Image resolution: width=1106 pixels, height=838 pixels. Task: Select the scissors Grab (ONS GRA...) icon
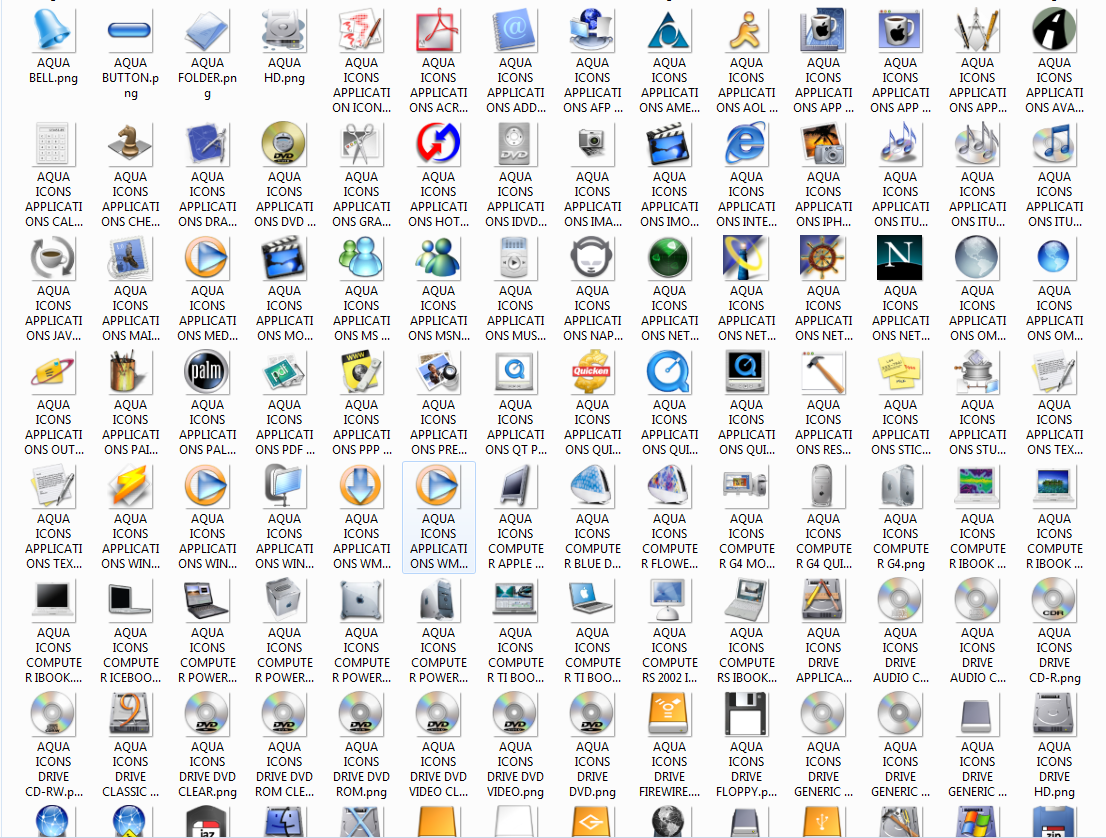361,144
